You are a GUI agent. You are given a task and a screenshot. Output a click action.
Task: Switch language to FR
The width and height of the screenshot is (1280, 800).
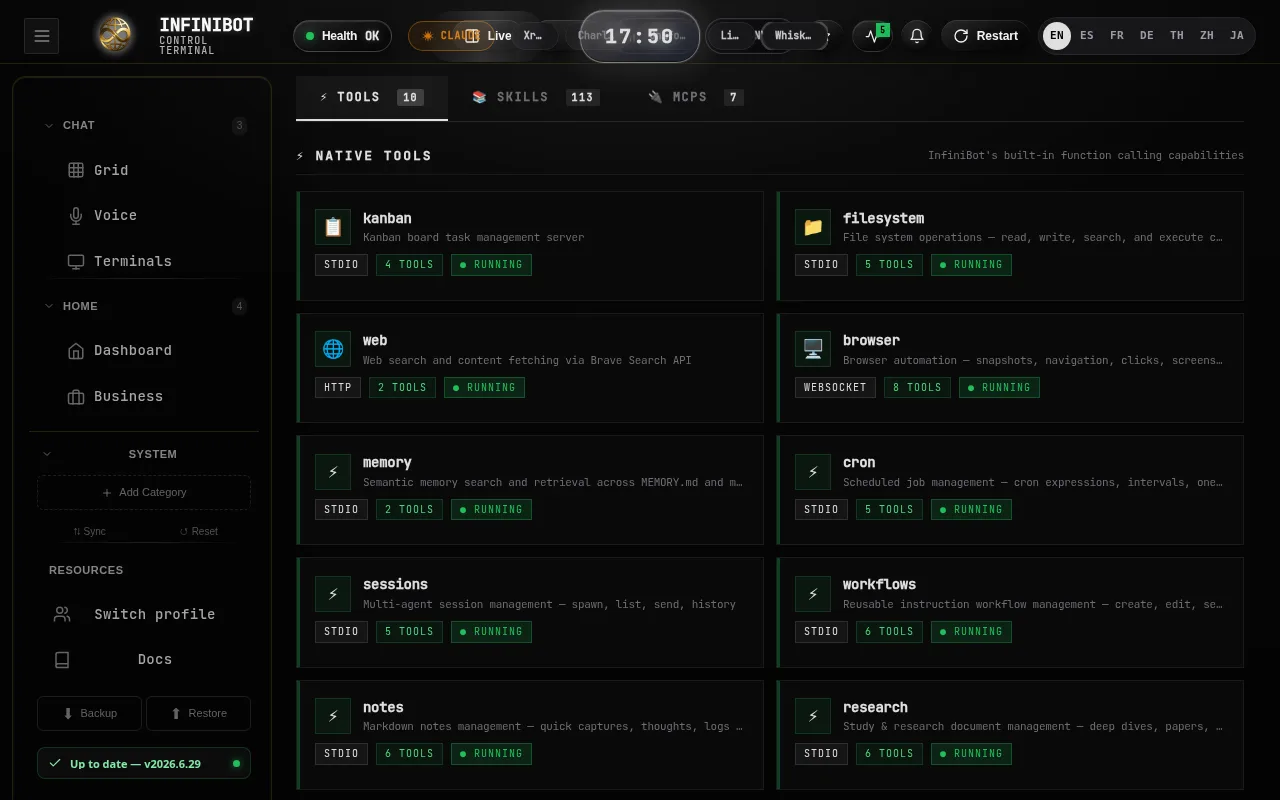pos(1117,36)
